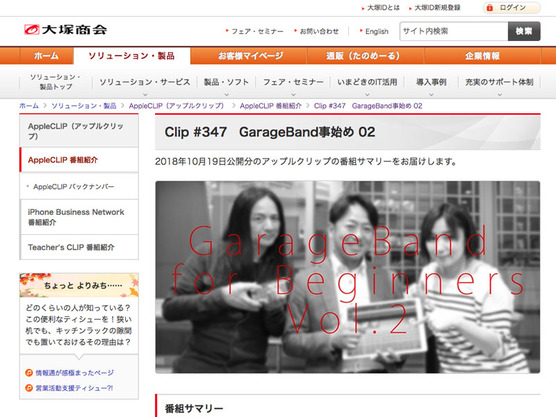Click the 2018年10月19日公開分 summary text
Image resolution: width=556 pixels, height=417 pixels.
pos(305,162)
